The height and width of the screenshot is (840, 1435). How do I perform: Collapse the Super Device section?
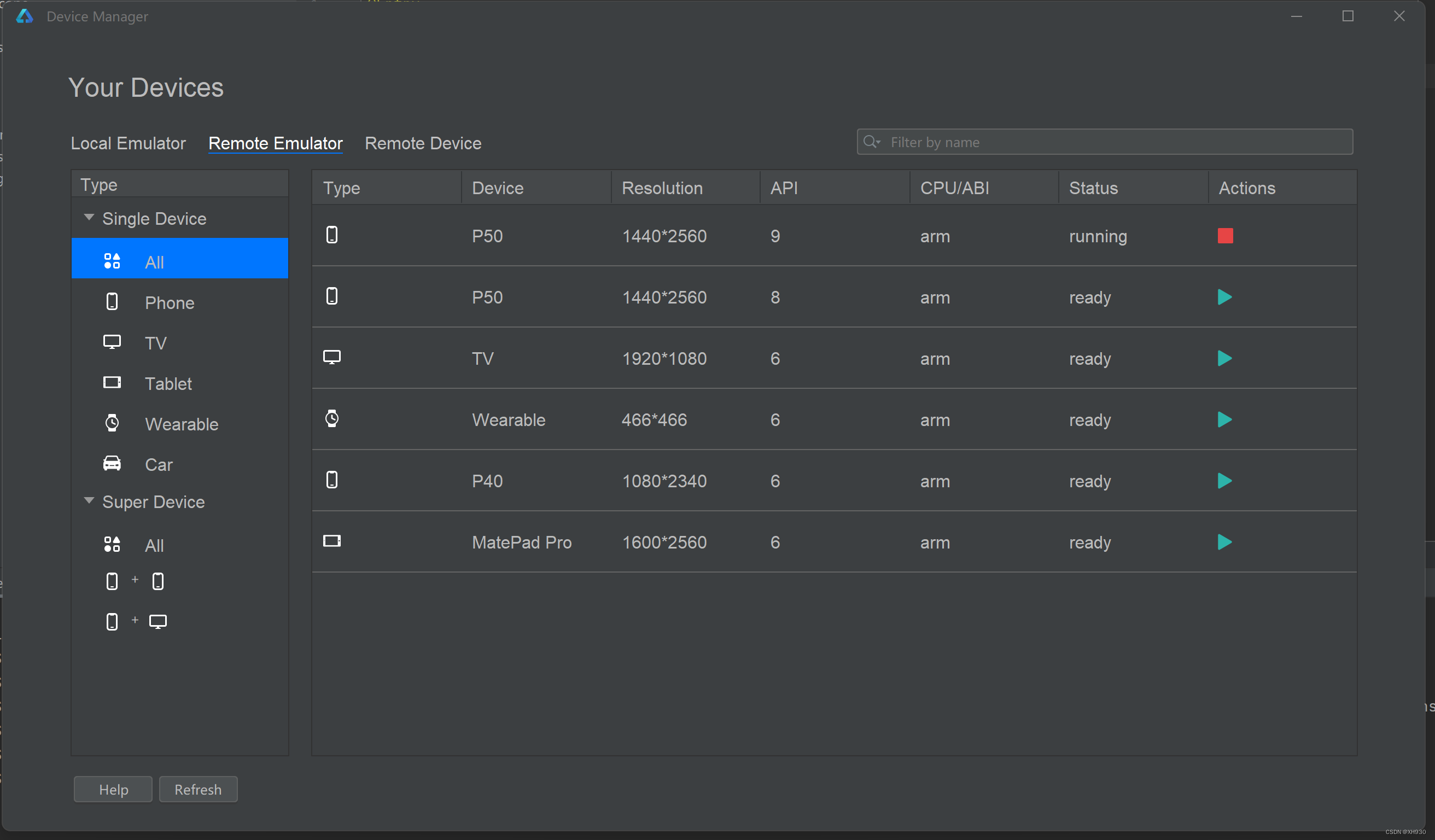[x=89, y=500]
